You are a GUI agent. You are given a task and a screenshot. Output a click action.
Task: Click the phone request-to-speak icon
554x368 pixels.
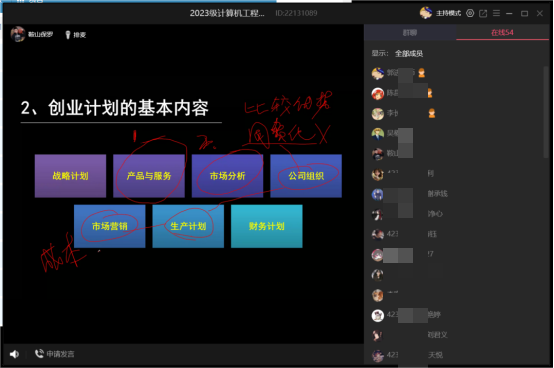tap(39, 354)
